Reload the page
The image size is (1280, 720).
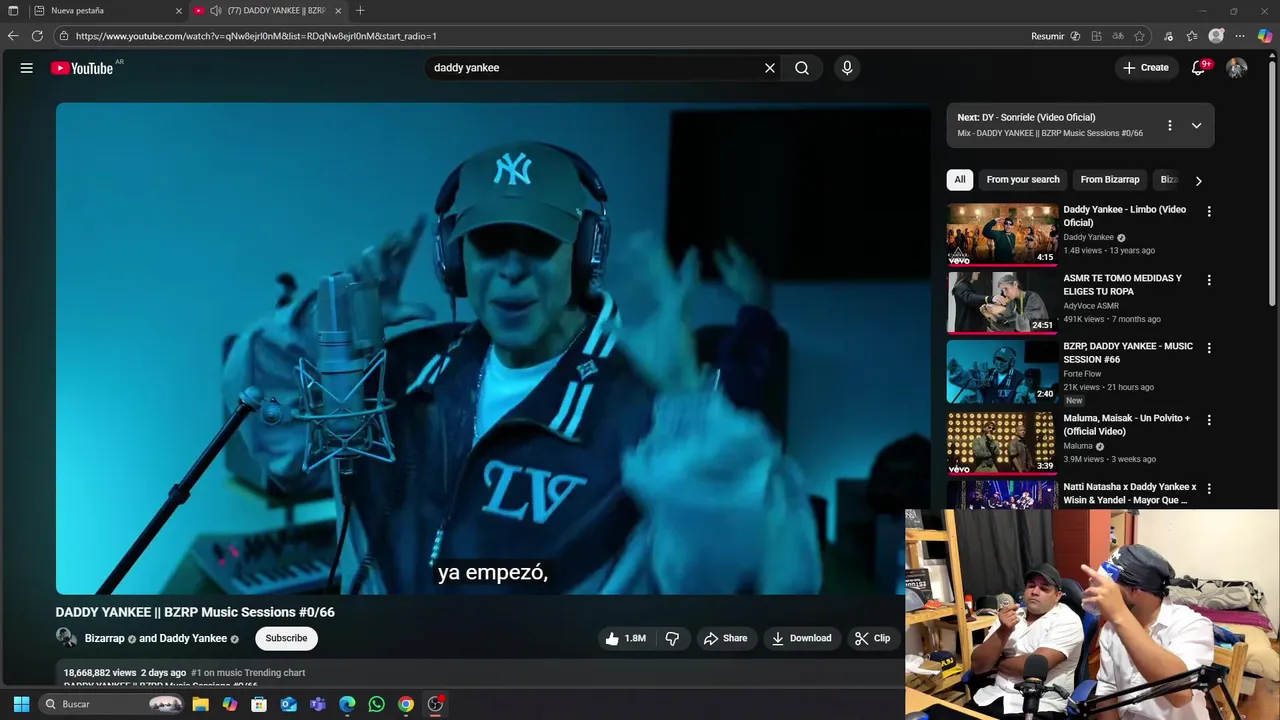[37, 36]
